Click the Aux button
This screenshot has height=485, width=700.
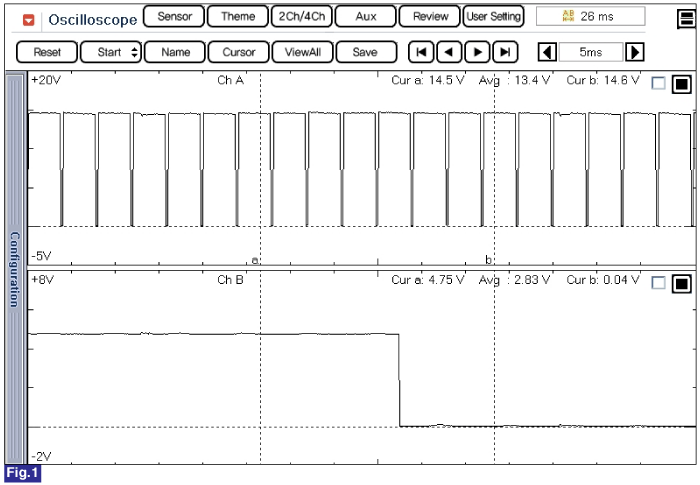pos(366,17)
